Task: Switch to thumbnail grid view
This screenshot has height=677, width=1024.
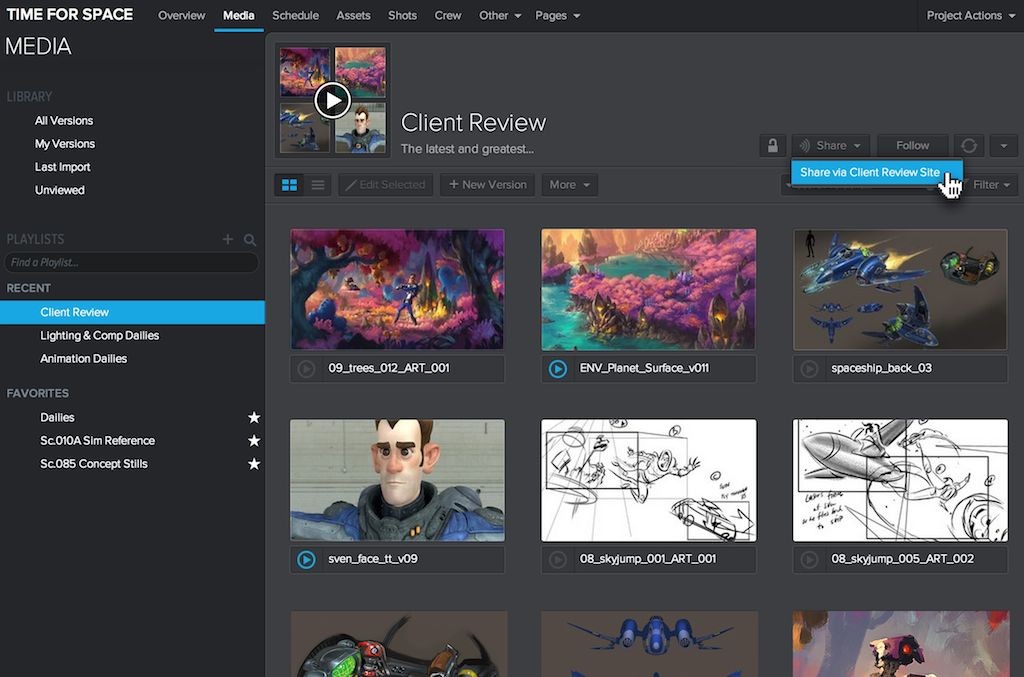Action: point(290,185)
